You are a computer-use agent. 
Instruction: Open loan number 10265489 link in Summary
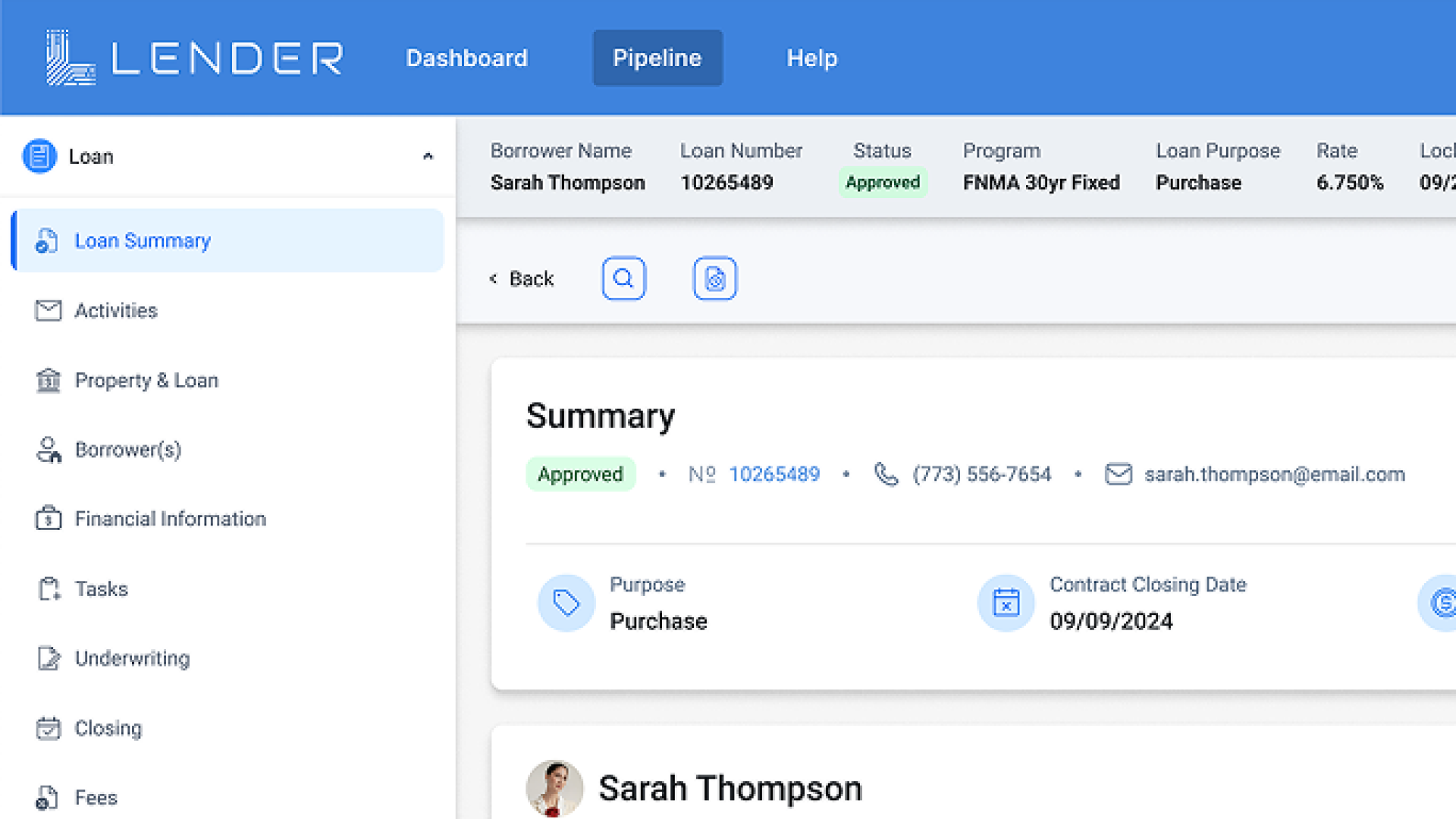tap(774, 474)
